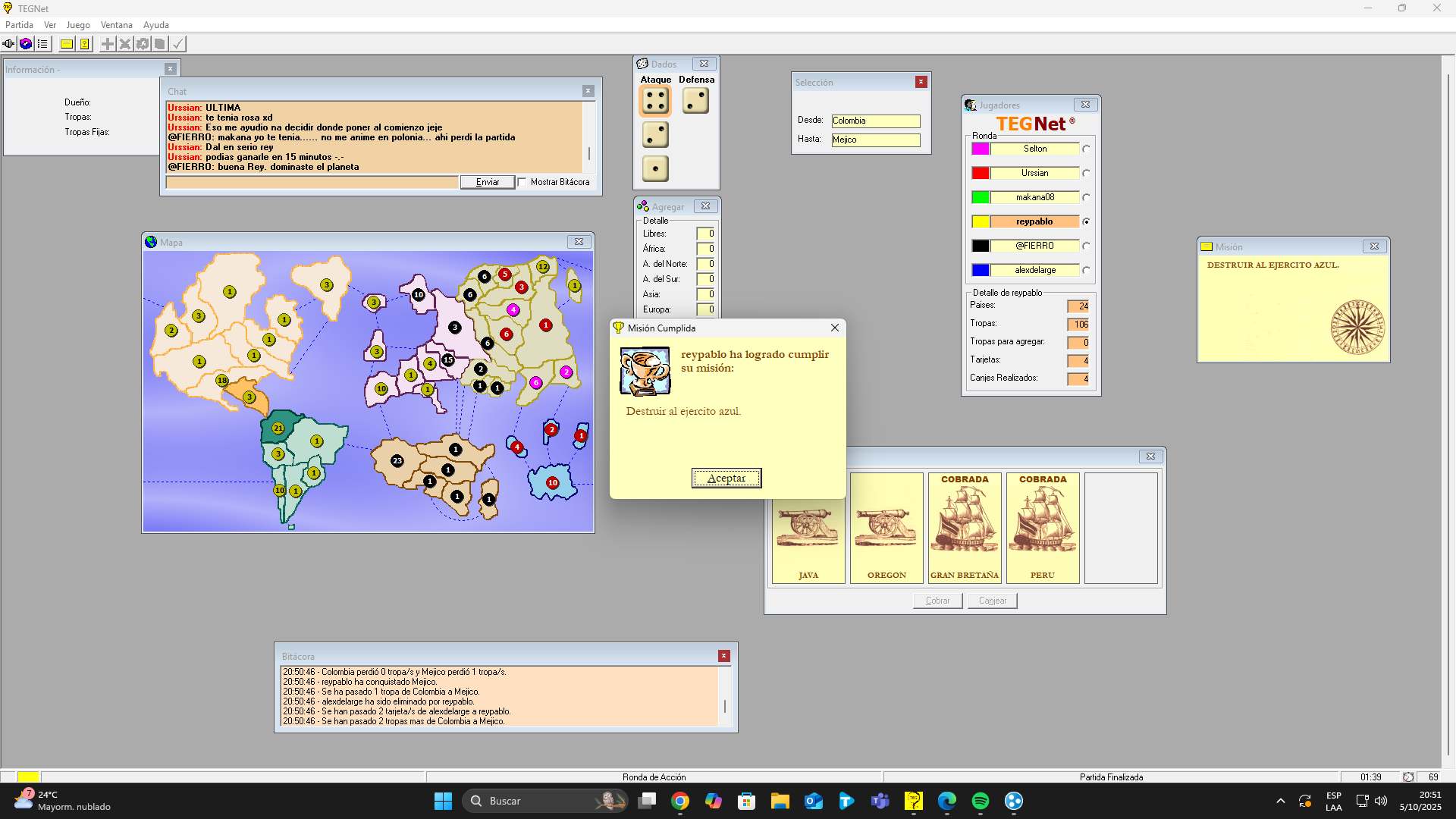This screenshot has width=1456, height=819.
Task: Click the pink-blue globe toolbar icon
Action: coord(26,44)
